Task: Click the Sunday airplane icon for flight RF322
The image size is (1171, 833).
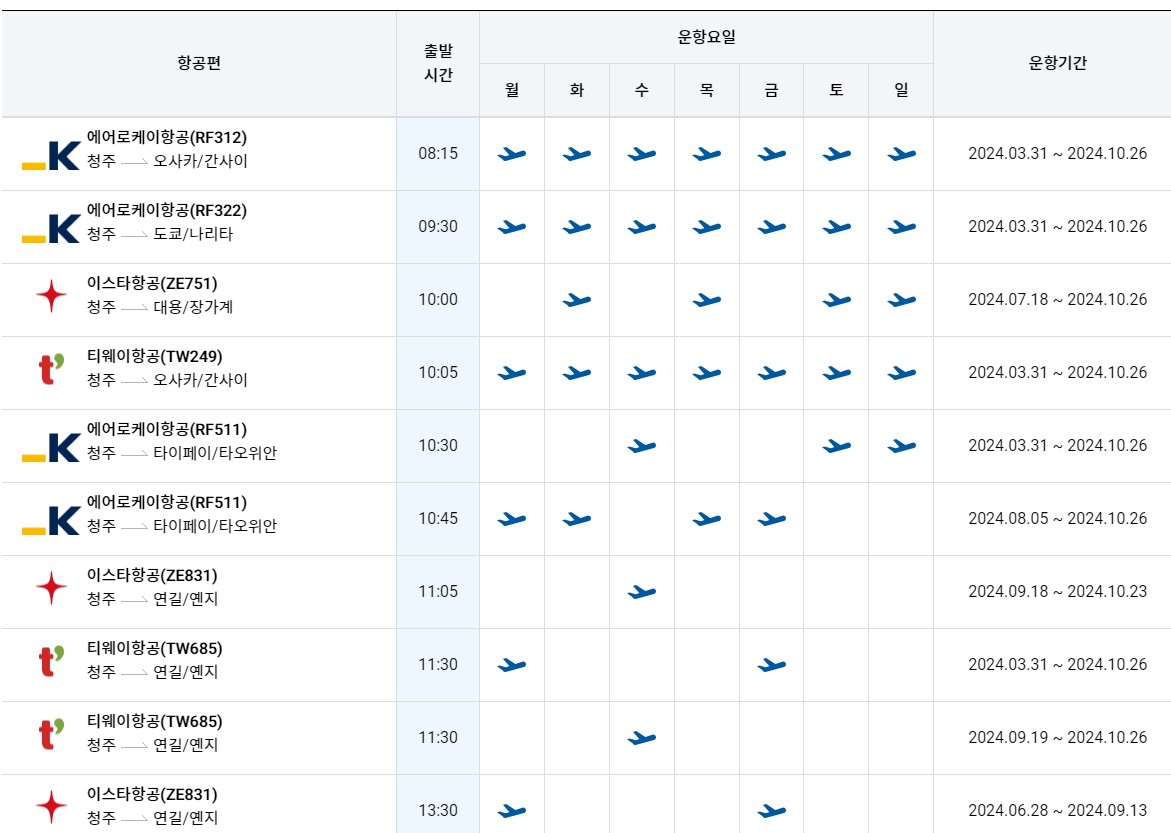Action: [x=902, y=226]
